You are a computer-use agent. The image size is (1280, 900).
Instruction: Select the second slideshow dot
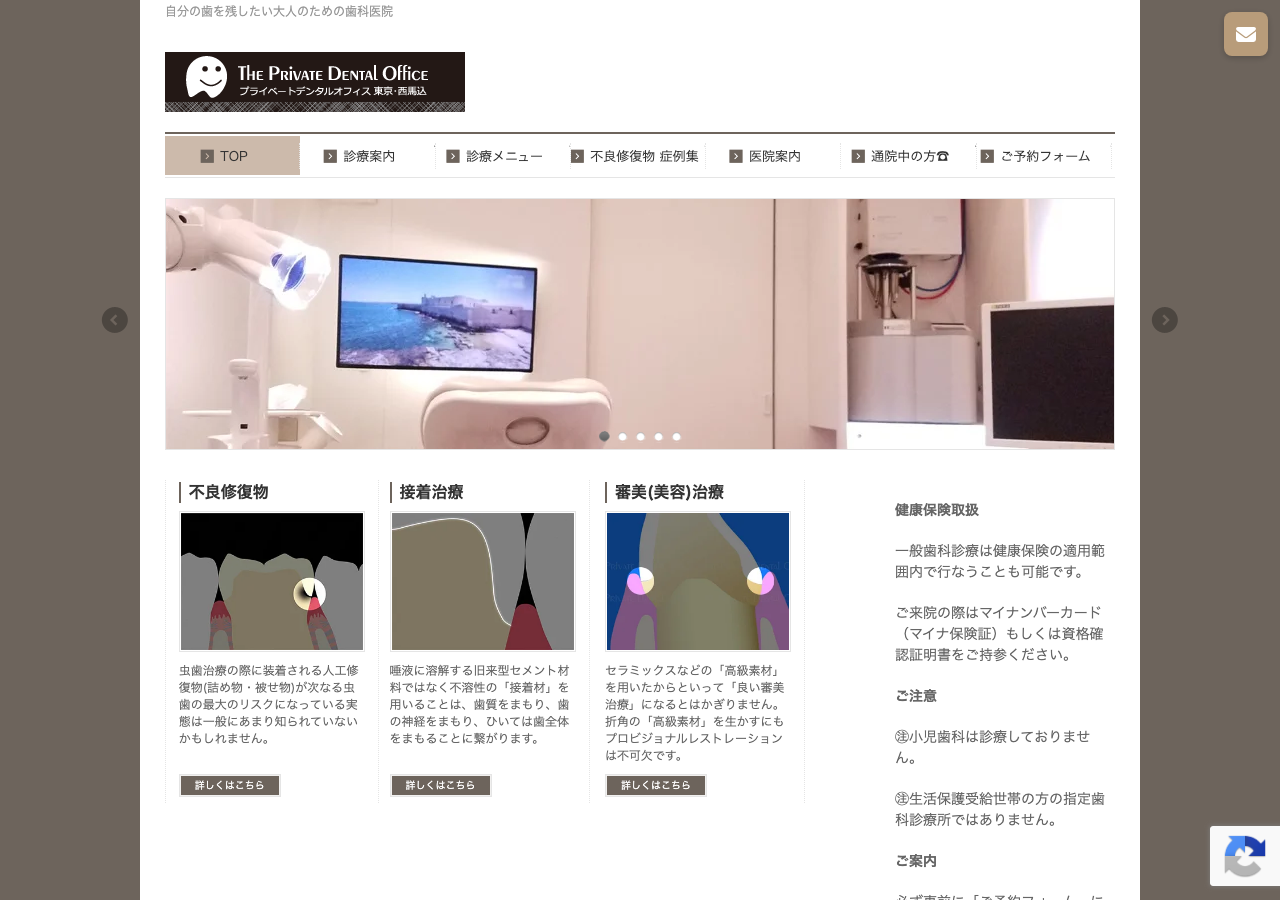tap(623, 437)
